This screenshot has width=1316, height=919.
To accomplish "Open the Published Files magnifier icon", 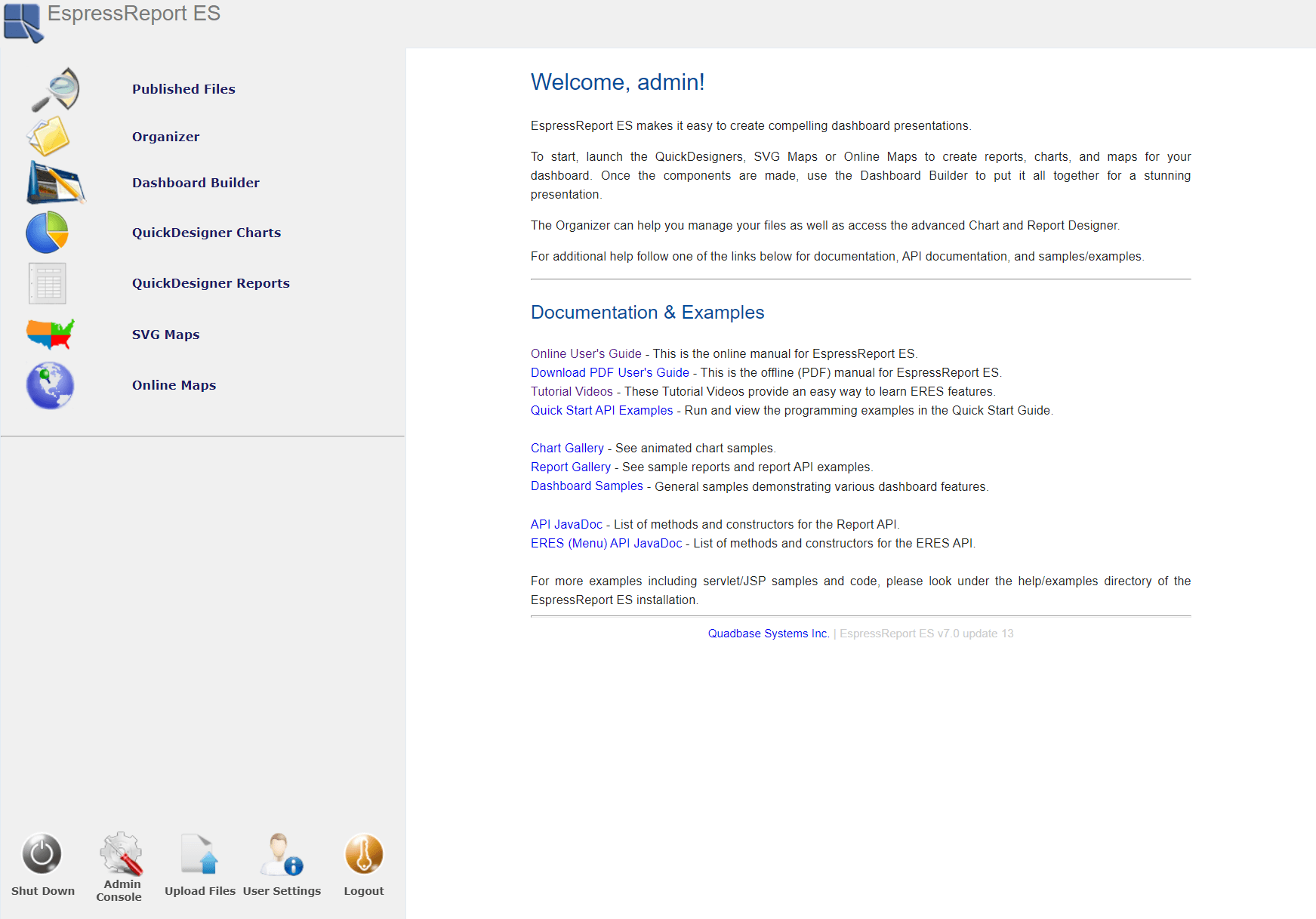I will [55, 90].
